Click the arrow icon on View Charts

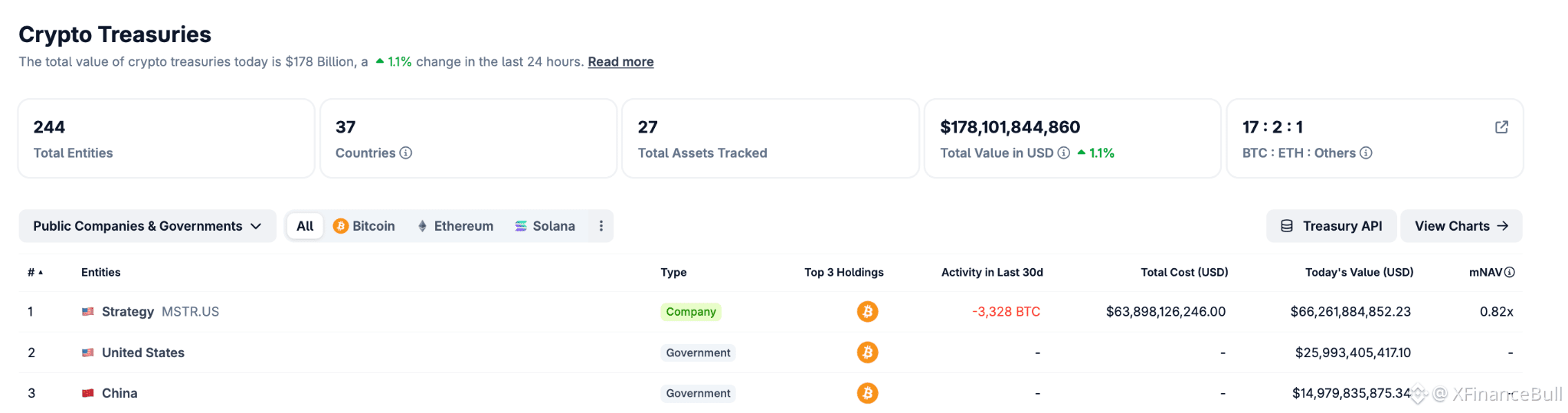1502,226
